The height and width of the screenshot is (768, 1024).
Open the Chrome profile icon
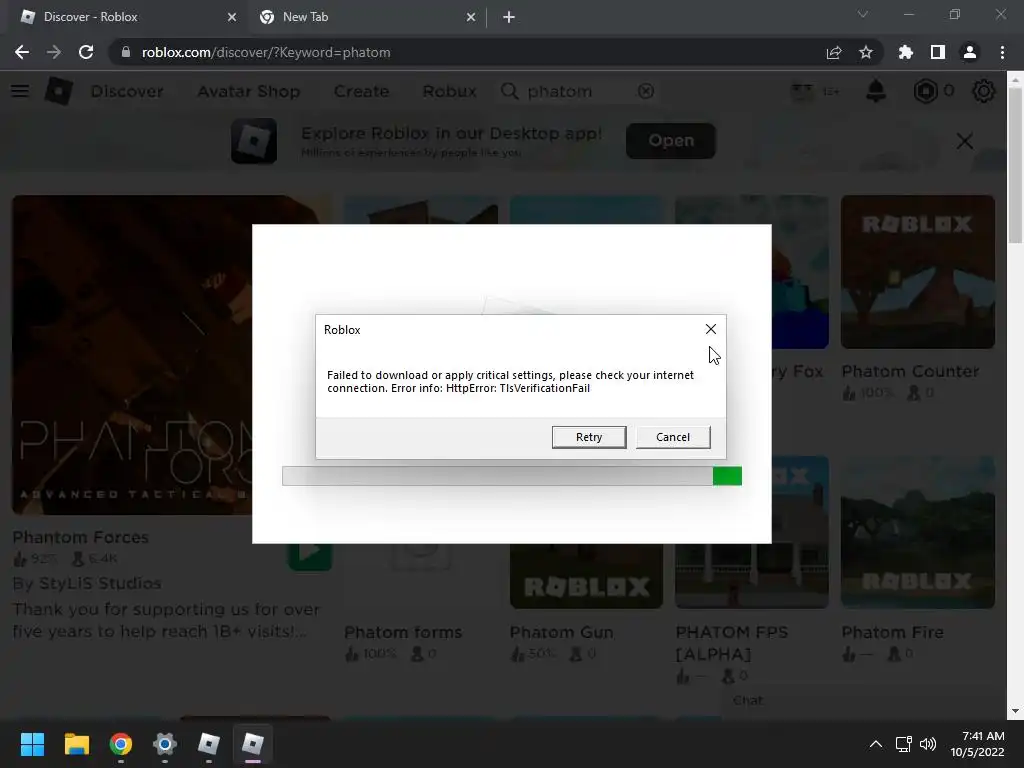[969, 52]
